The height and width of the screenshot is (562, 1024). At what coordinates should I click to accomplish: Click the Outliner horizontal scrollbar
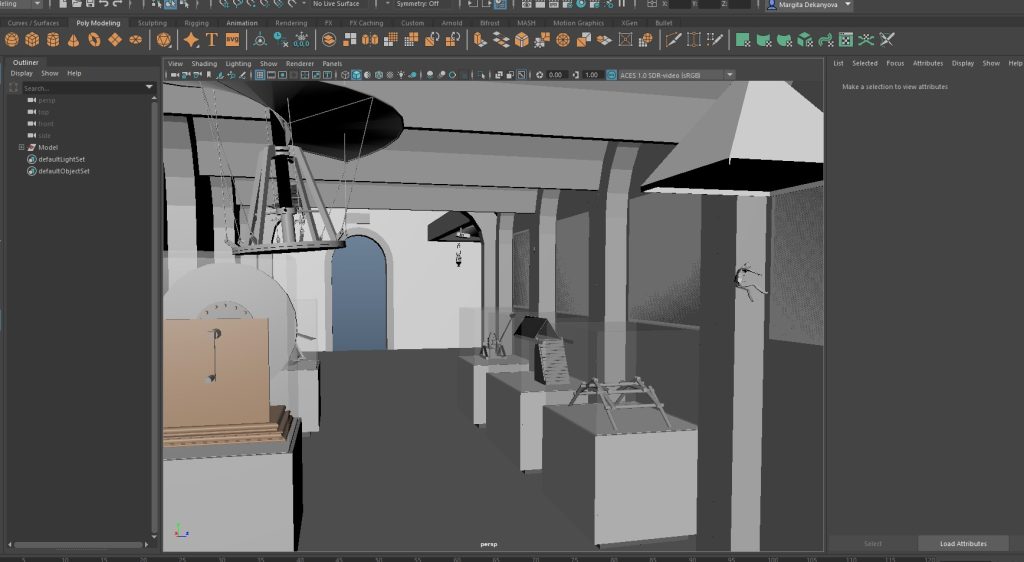(x=78, y=544)
